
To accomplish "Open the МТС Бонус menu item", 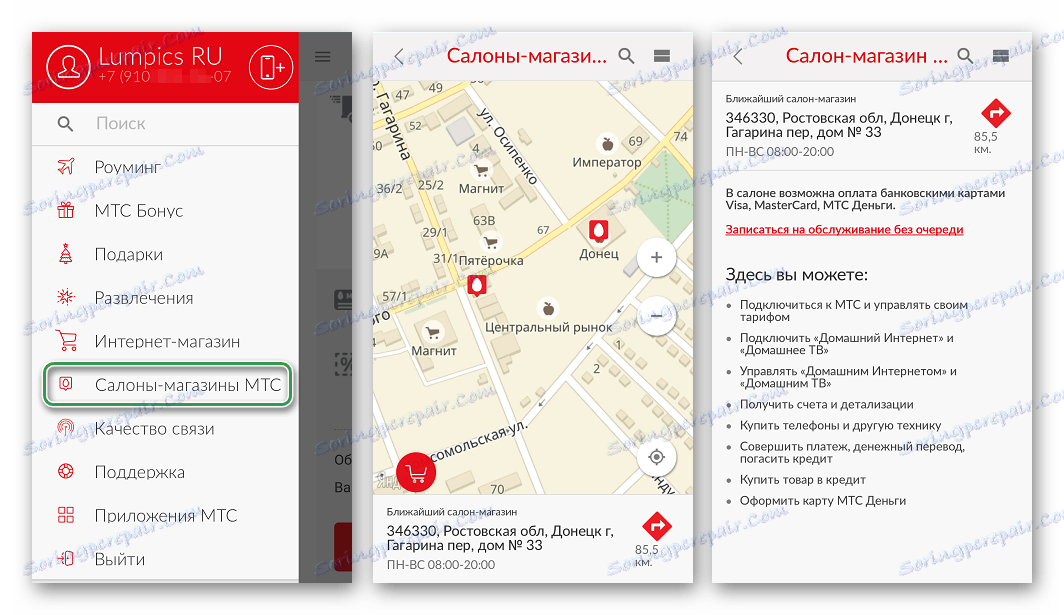I will pyautogui.click(x=165, y=210).
